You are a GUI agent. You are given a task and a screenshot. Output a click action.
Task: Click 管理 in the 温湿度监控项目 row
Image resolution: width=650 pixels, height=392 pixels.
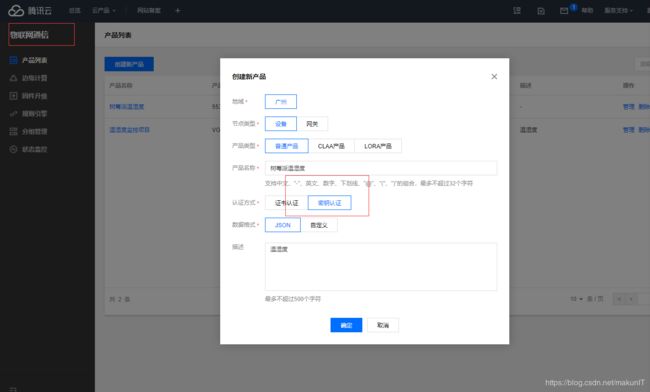628,130
